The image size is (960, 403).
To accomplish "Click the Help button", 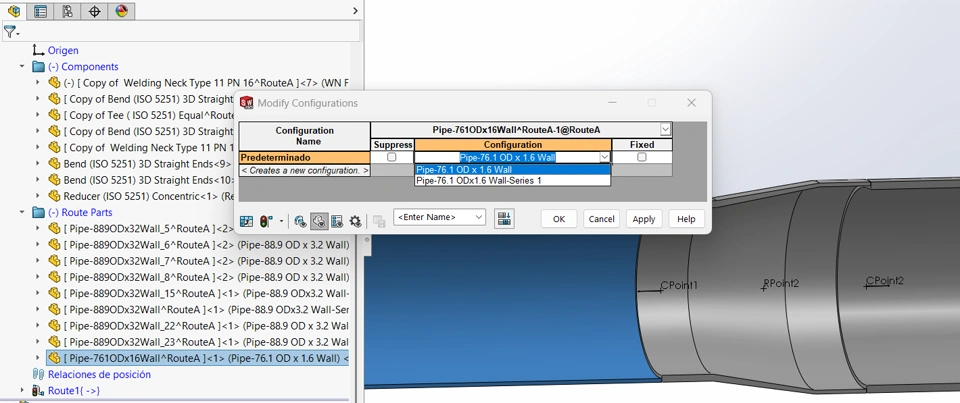I will coord(686,219).
